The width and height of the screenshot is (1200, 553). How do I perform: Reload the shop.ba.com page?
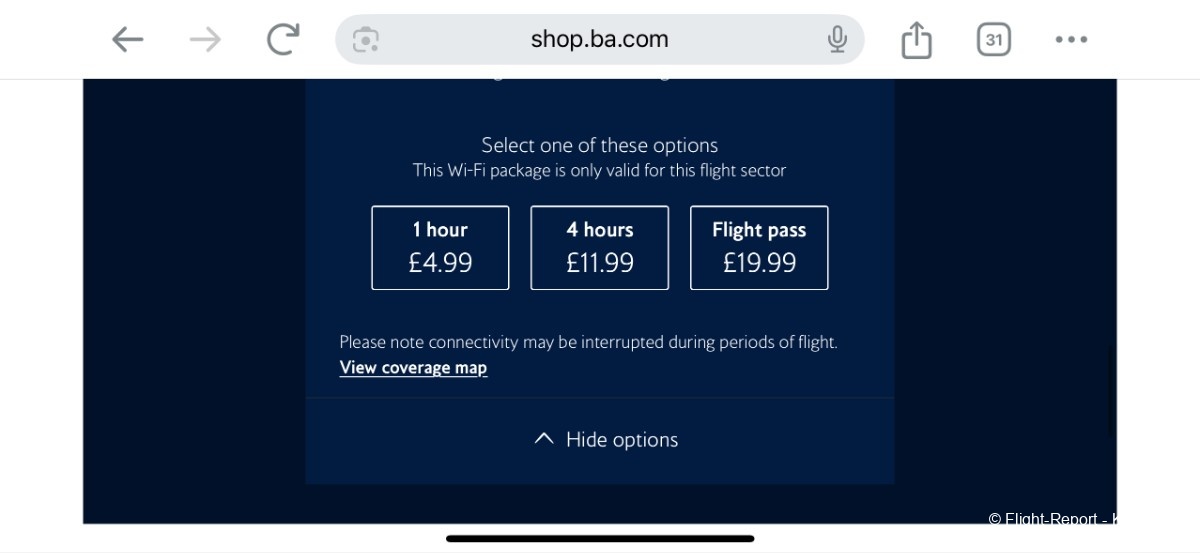point(283,39)
